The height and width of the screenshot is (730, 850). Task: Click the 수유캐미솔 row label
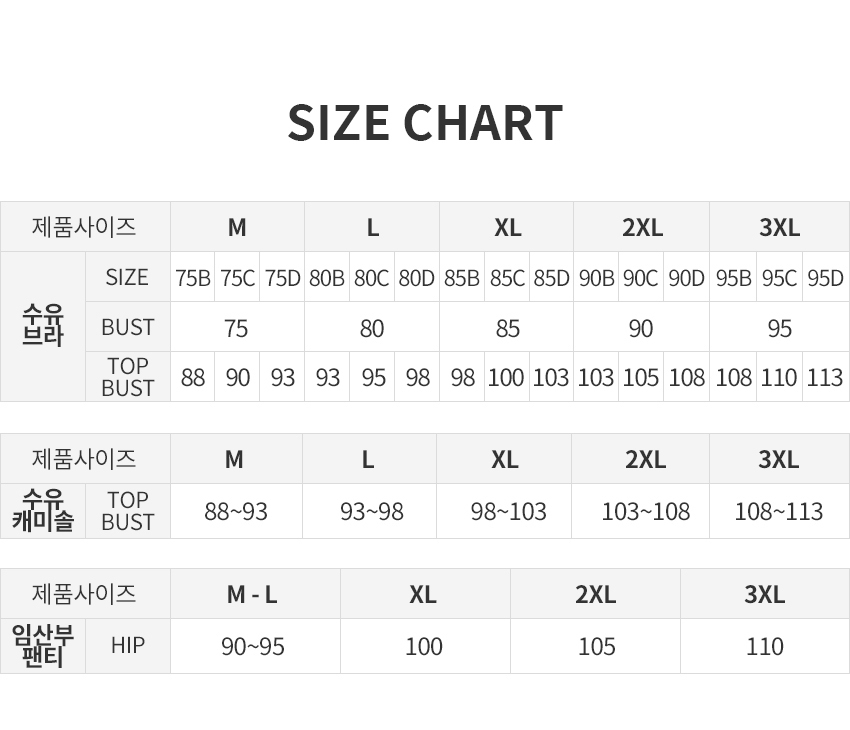[43, 511]
